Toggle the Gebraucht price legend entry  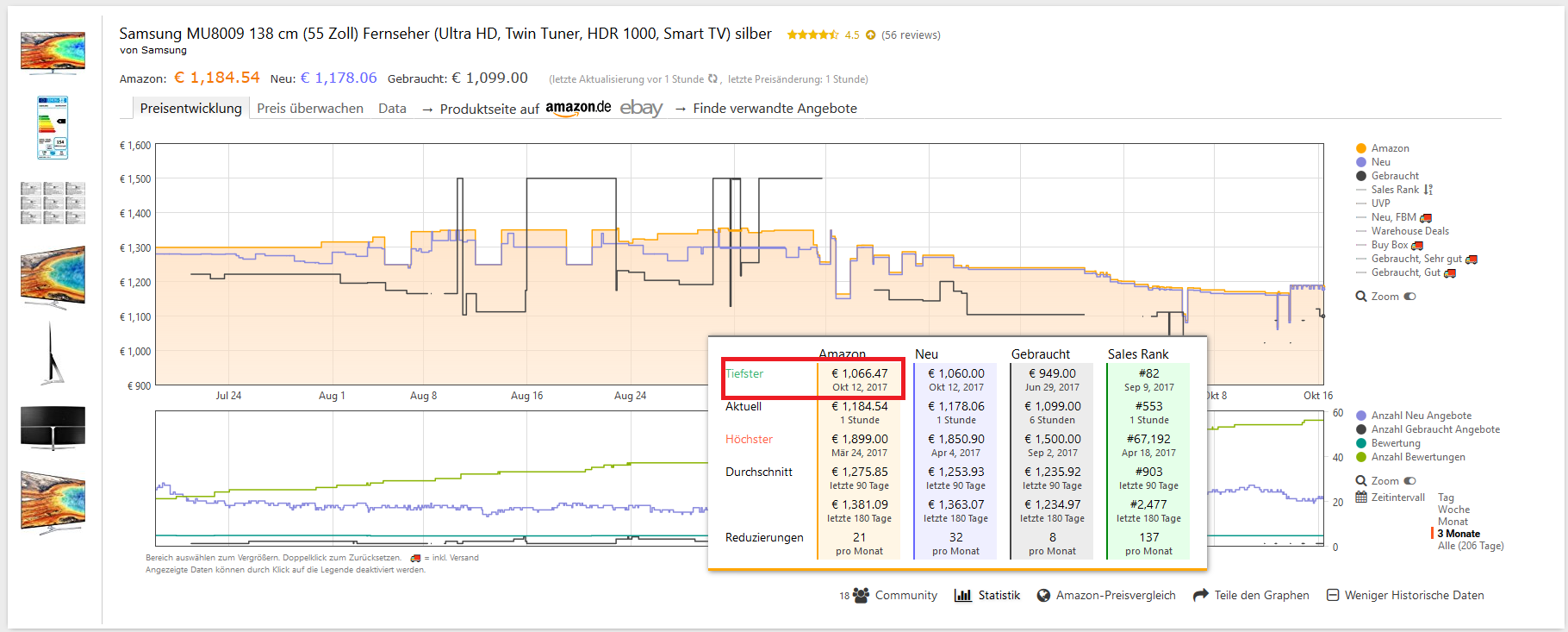tap(1387, 176)
